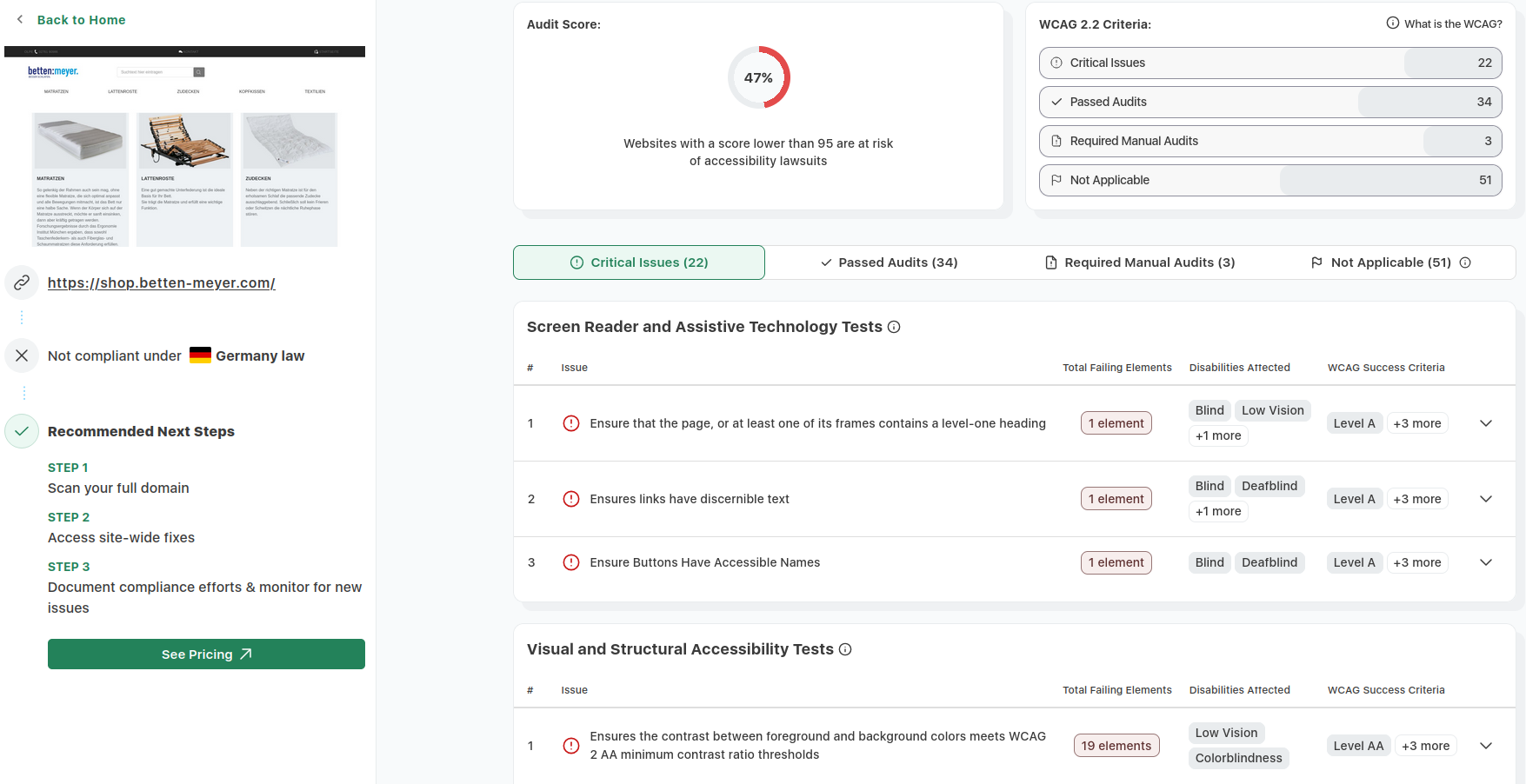Expand the level-one heading issue row
1526x784 pixels.
tap(1486, 423)
